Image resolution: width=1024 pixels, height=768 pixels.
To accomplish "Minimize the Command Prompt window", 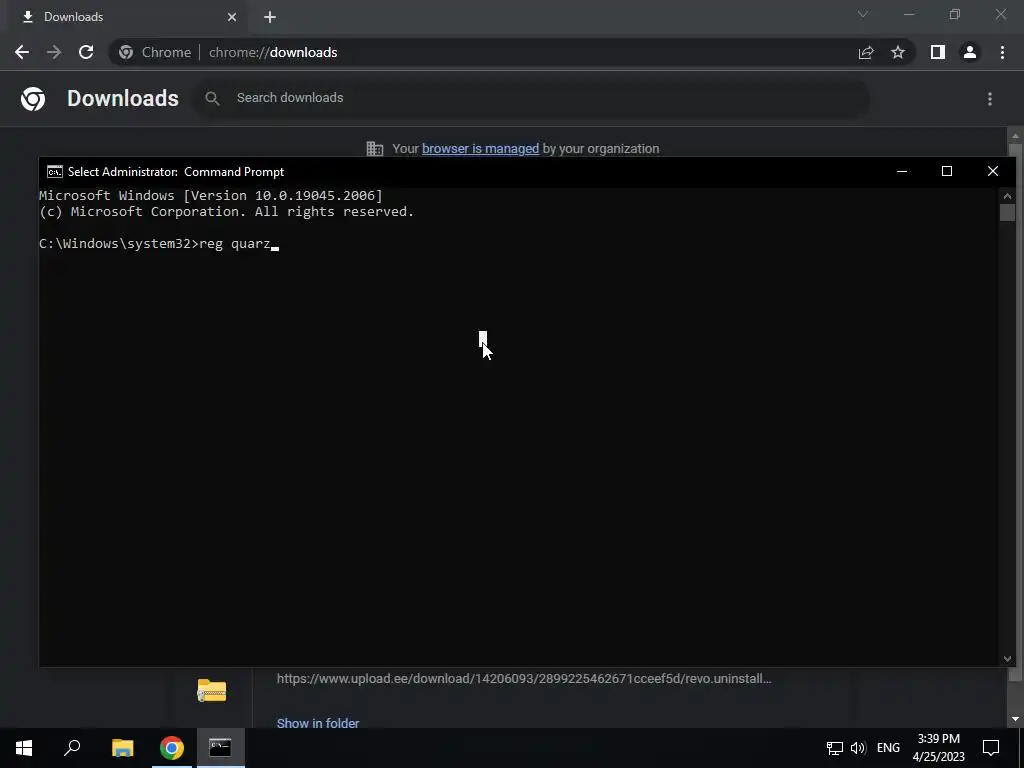I will (x=902, y=172).
